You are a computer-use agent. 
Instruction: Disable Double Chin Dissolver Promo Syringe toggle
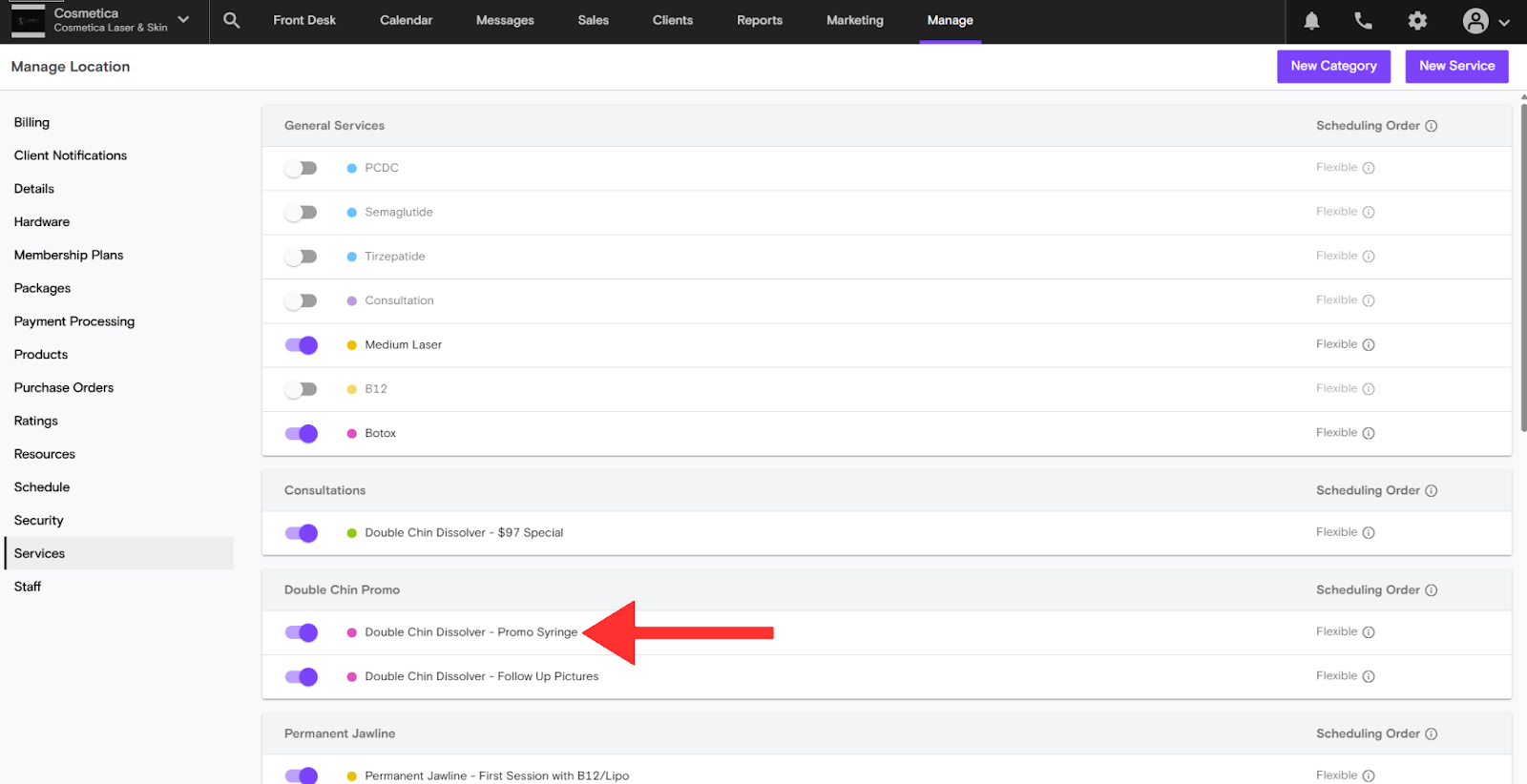301,632
